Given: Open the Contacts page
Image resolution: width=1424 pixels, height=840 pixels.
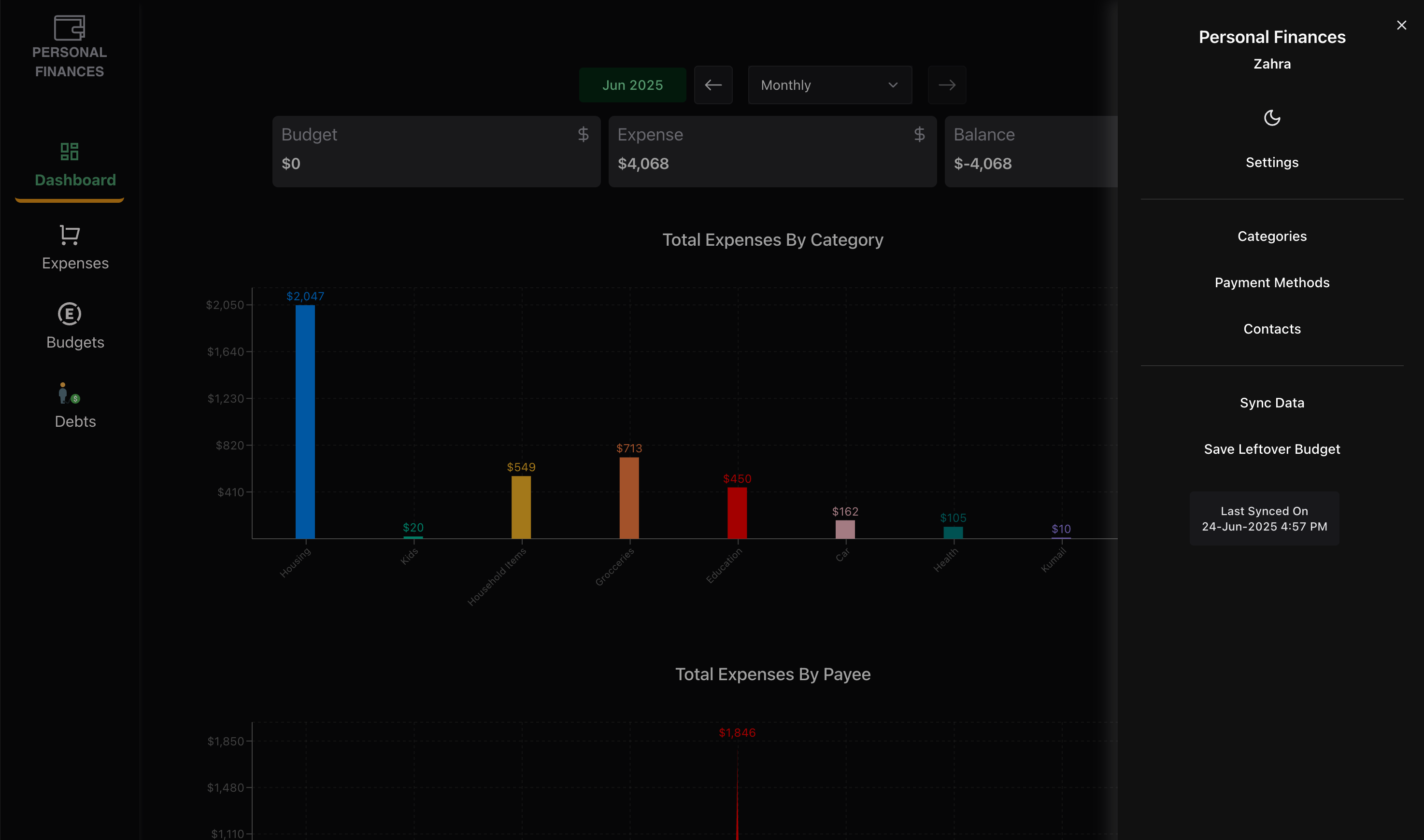Looking at the screenshot, I should pyautogui.click(x=1272, y=328).
